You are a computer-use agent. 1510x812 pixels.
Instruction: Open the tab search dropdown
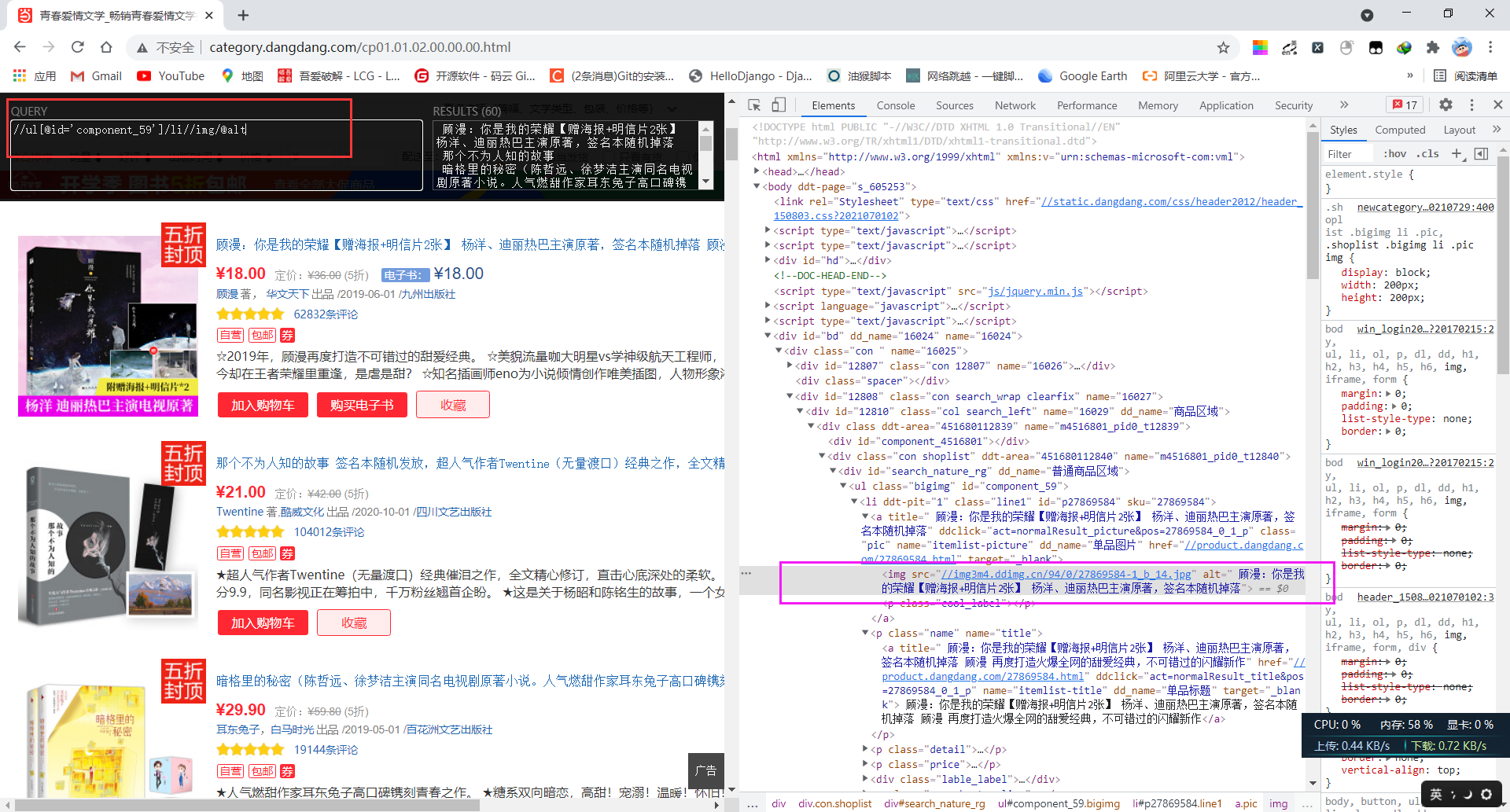1367,15
